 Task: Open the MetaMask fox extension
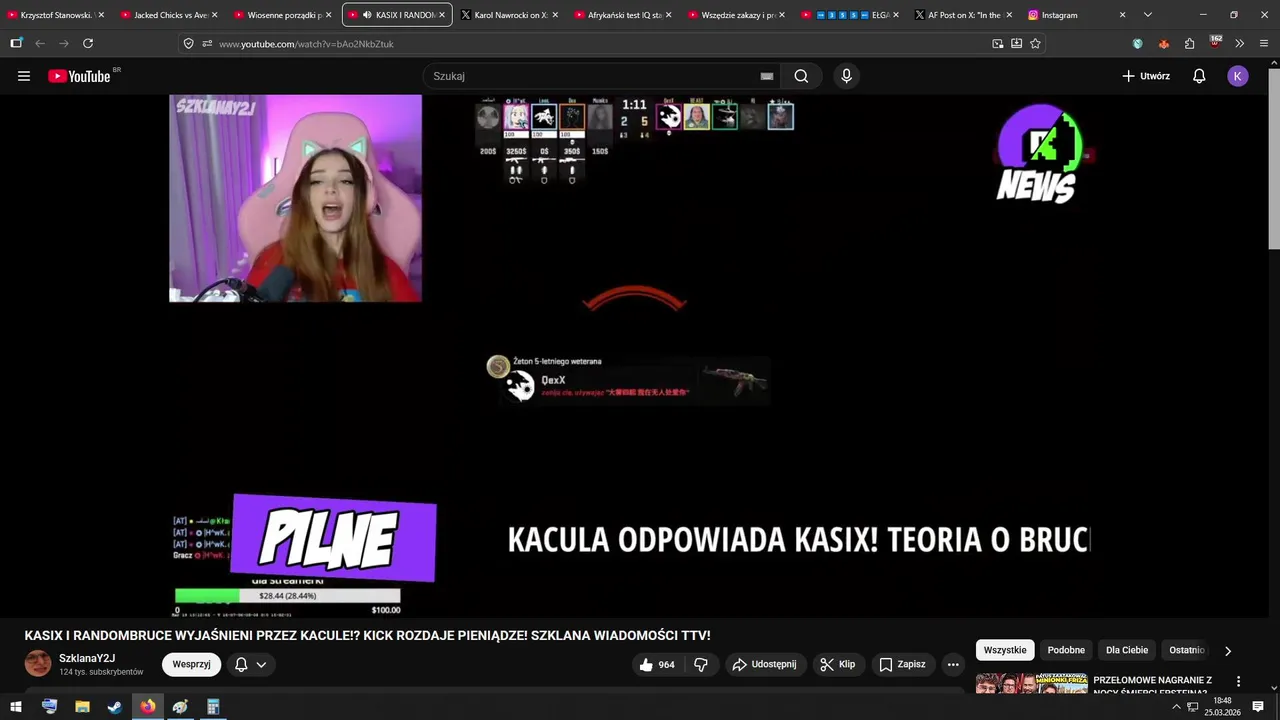click(x=1163, y=43)
